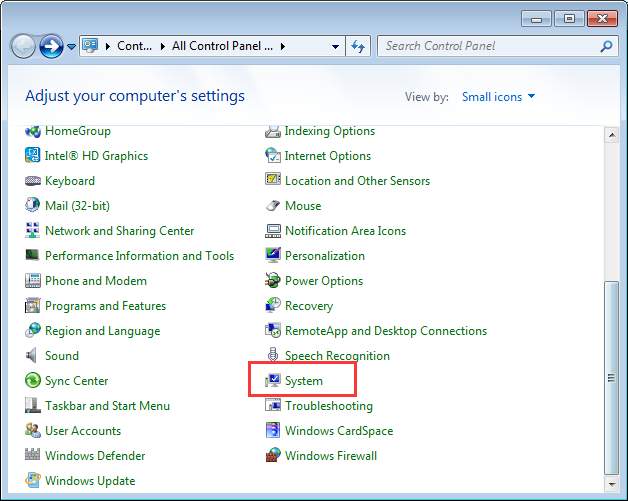
Task: Expand the arrow before Cont... breadcrumb
Action: pyautogui.click(x=108, y=46)
